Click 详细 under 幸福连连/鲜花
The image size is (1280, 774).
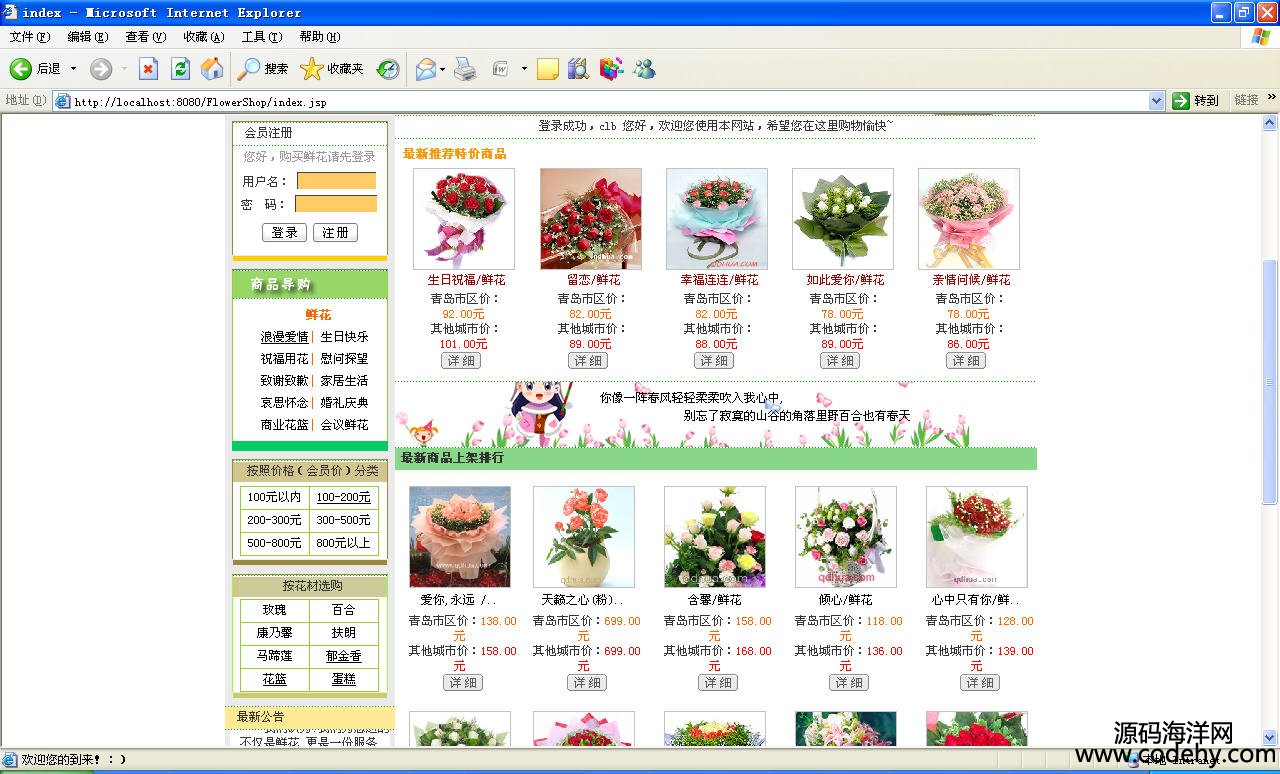[x=714, y=361]
